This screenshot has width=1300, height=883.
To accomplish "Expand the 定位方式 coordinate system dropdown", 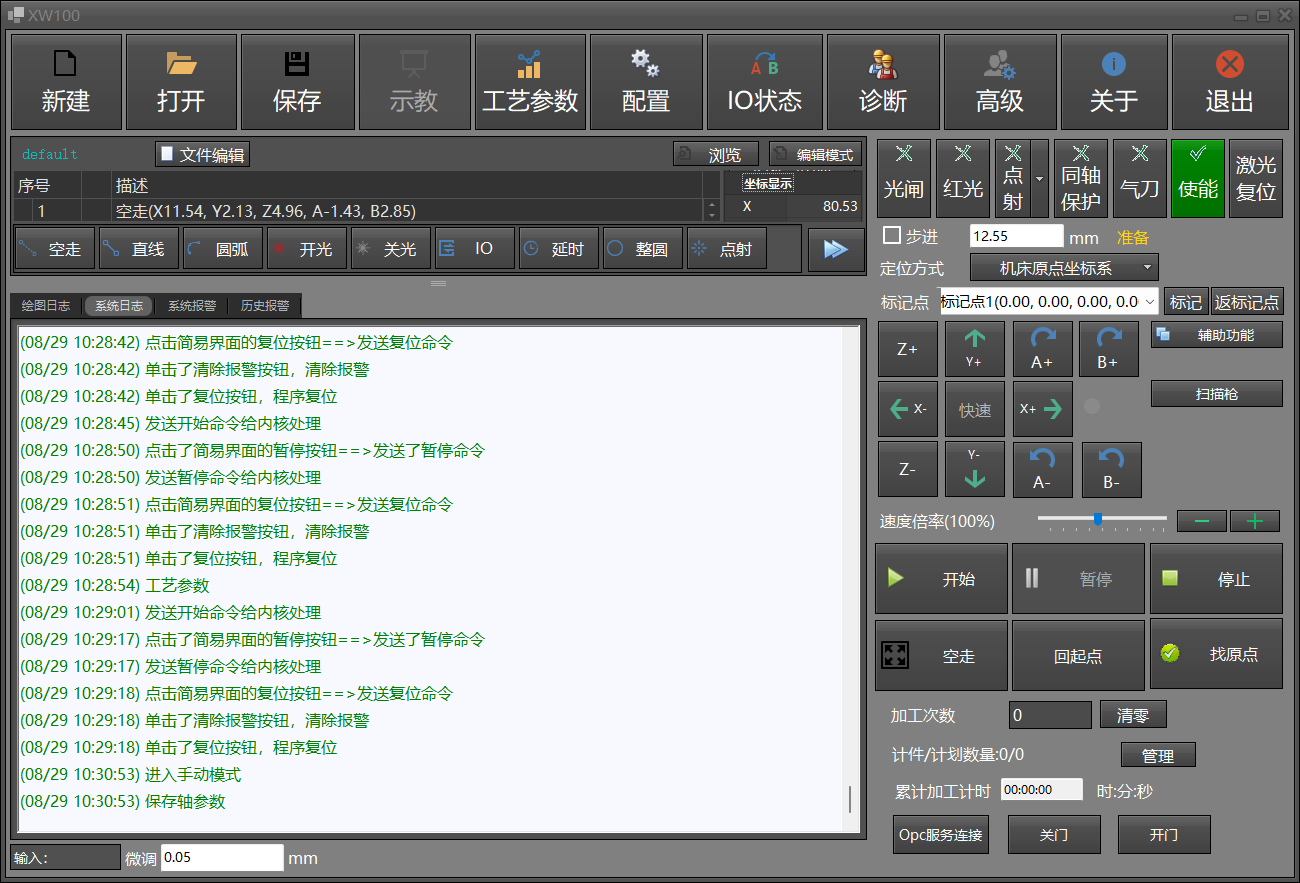I will [x=1064, y=268].
